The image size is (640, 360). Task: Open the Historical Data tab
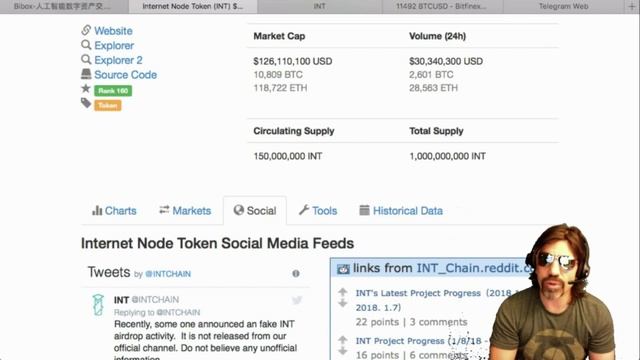(x=401, y=211)
